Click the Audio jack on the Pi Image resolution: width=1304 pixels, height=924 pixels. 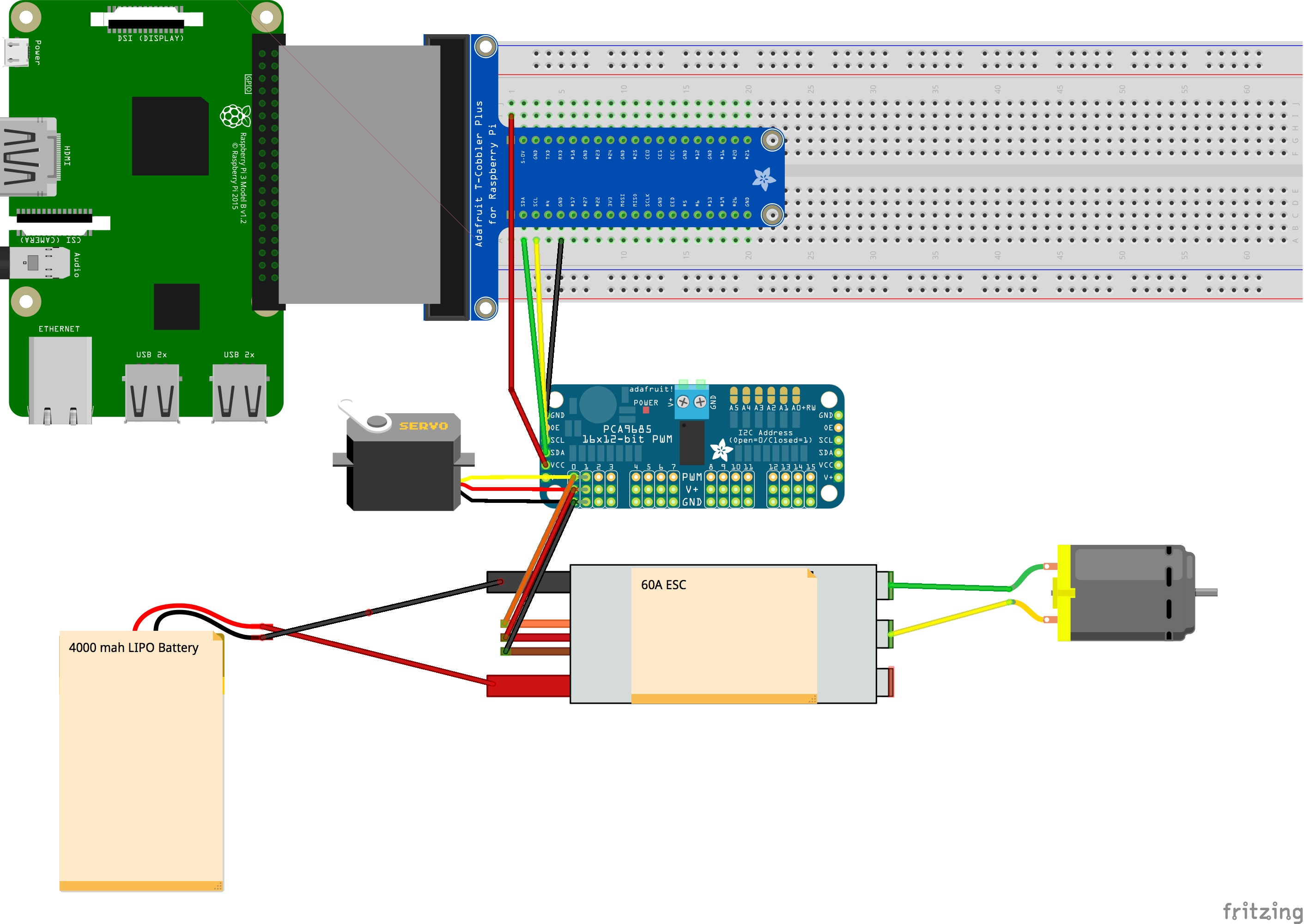point(34,263)
